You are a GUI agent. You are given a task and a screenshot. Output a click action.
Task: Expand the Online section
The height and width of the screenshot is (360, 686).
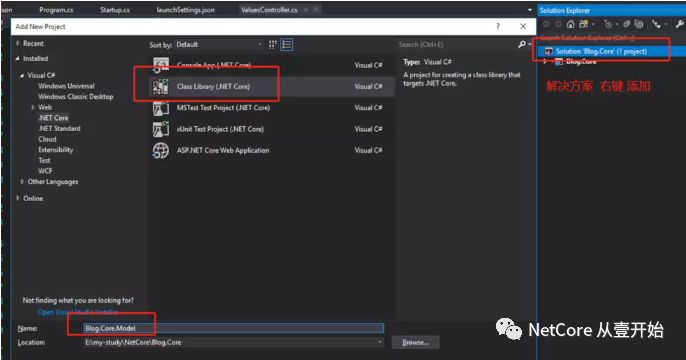18,198
